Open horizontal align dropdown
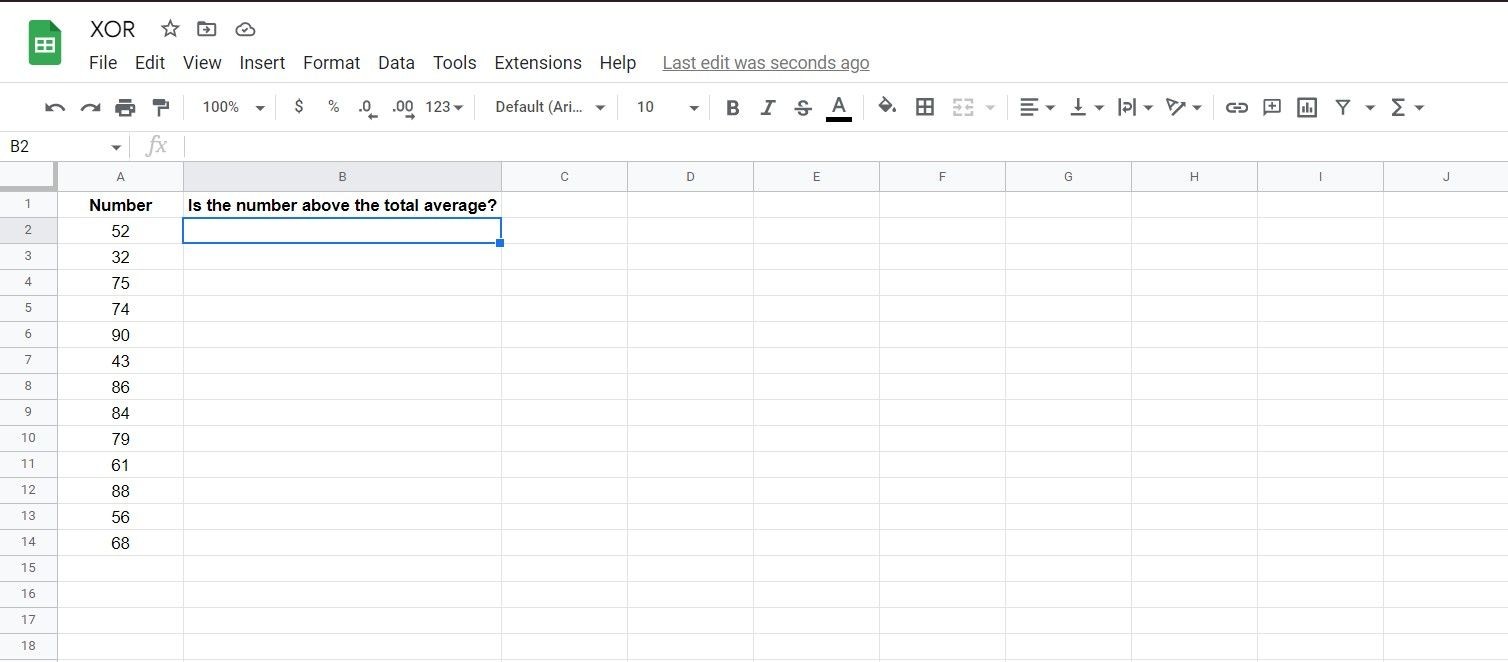Screen dimensions: 1508x662 (1037, 107)
